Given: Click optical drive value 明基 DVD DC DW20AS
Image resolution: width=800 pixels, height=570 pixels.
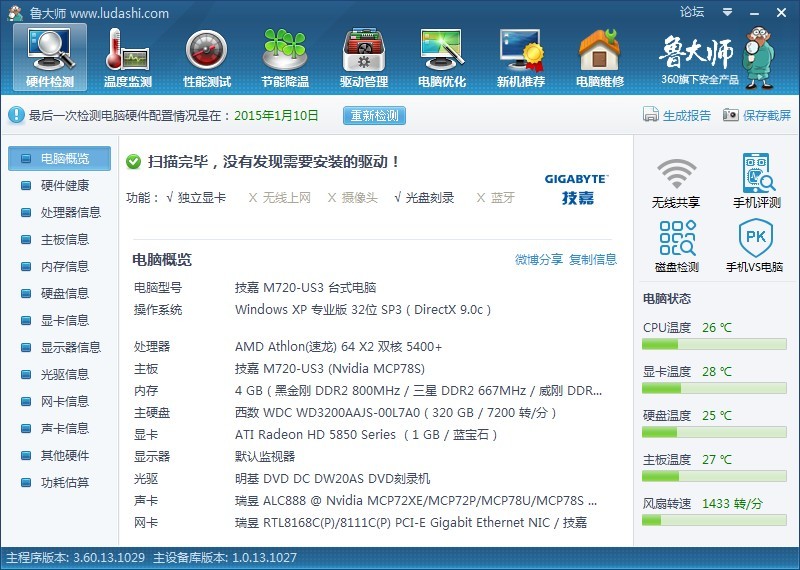Looking at the screenshot, I should click(x=332, y=479).
